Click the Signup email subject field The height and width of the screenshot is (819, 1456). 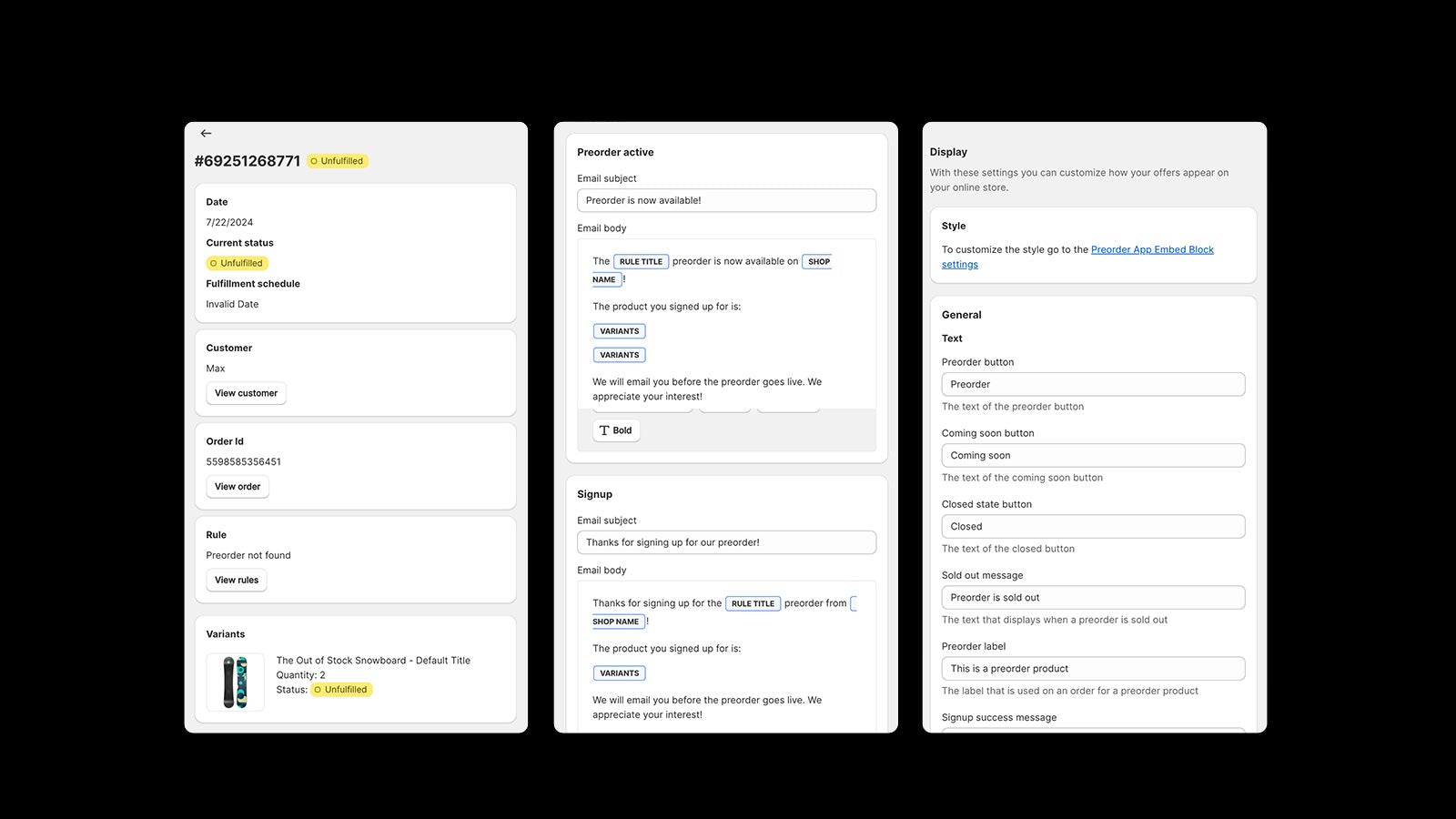pyautogui.click(x=726, y=542)
